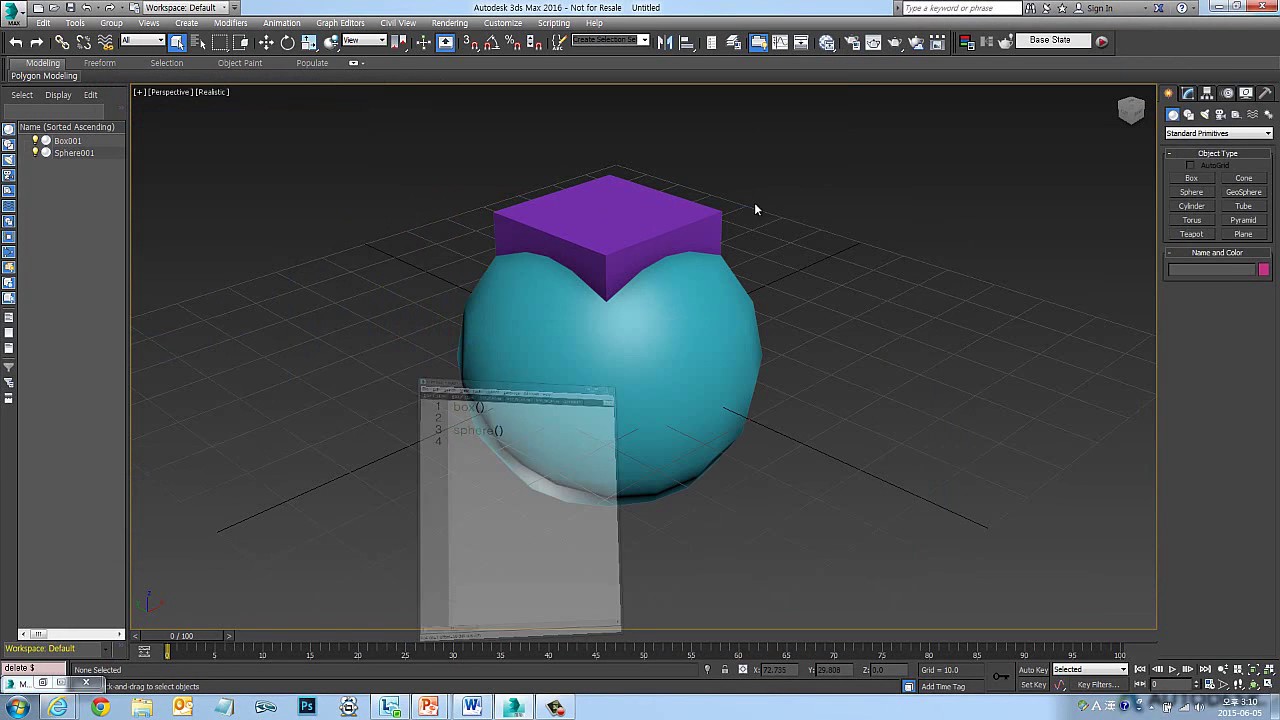
Task: Click the Align tool icon
Action: (x=687, y=42)
